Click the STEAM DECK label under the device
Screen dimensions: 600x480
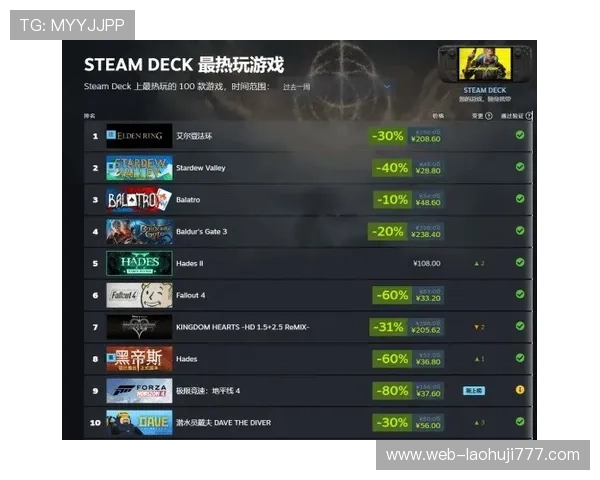pos(484,90)
